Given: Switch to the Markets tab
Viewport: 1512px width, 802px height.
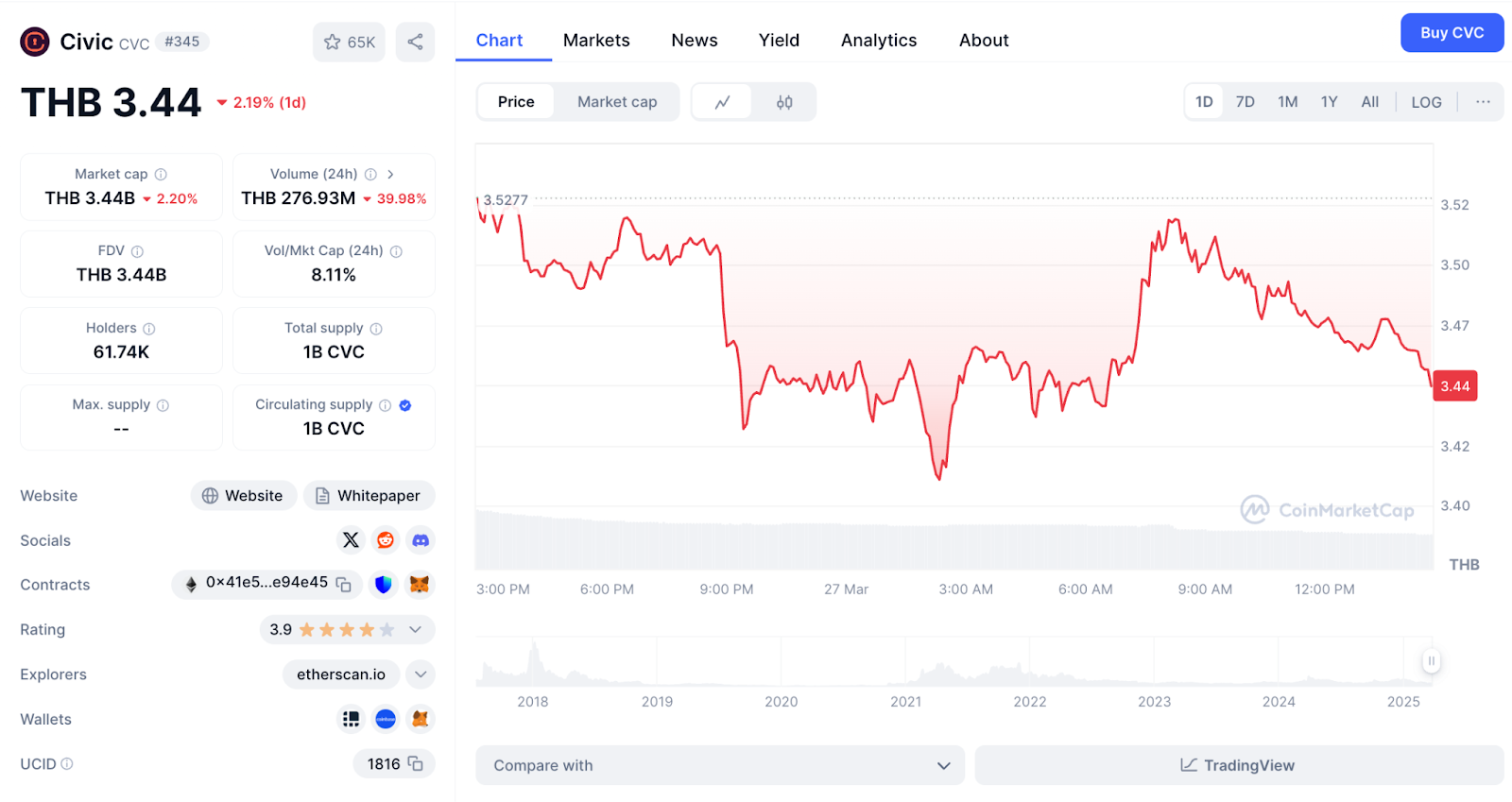Looking at the screenshot, I should coord(596,41).
